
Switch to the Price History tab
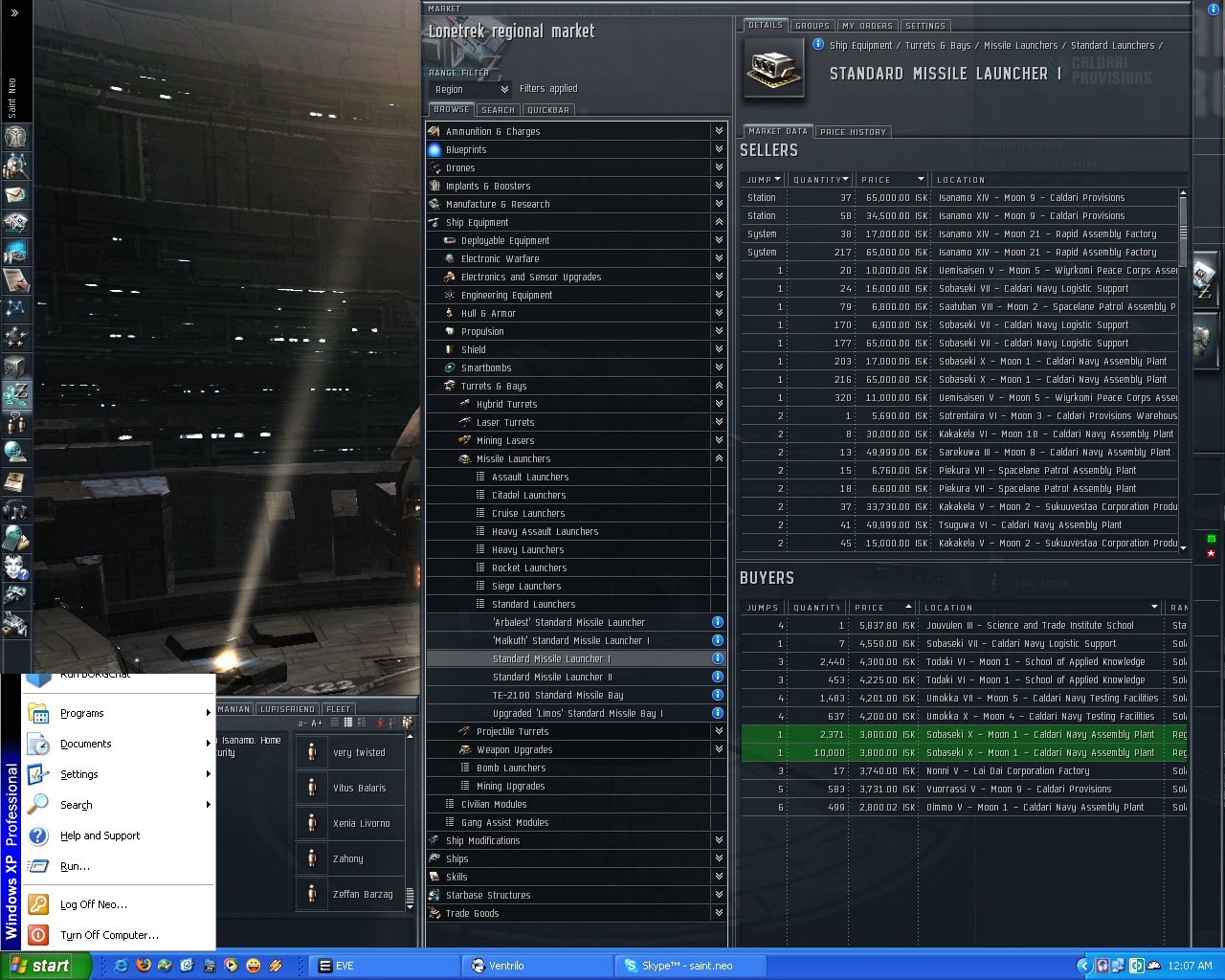[x=853, y=132]
